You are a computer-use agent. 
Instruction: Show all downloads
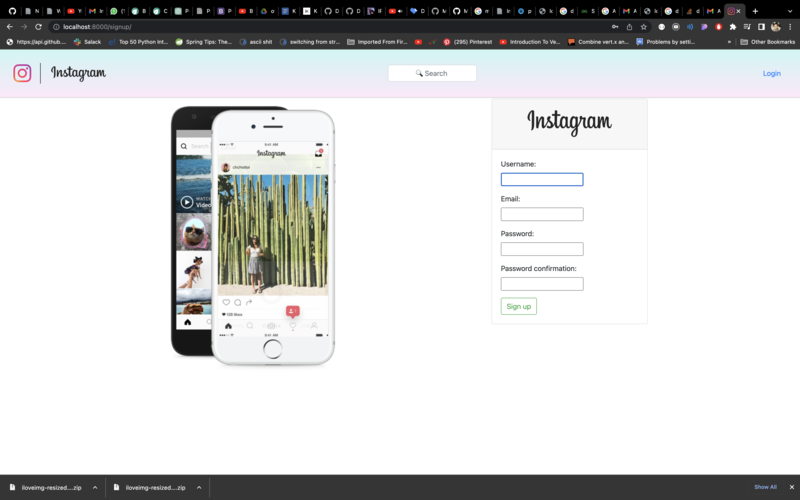point(765,487)
